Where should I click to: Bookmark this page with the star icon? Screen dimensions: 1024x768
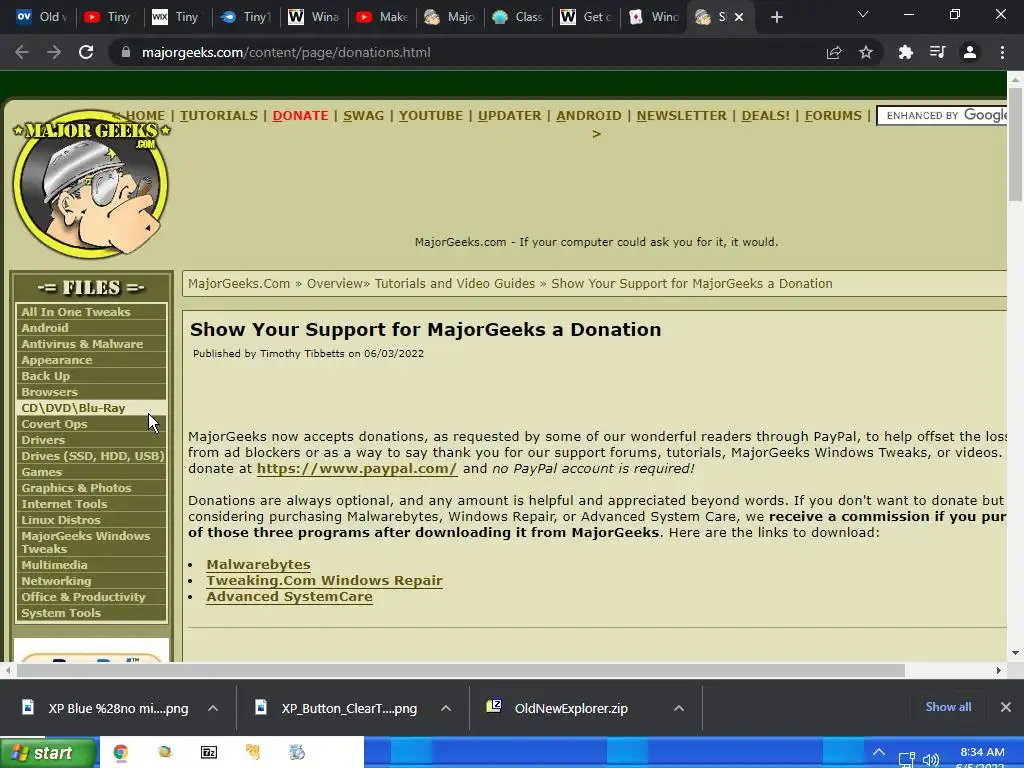[x=866, y=52]
